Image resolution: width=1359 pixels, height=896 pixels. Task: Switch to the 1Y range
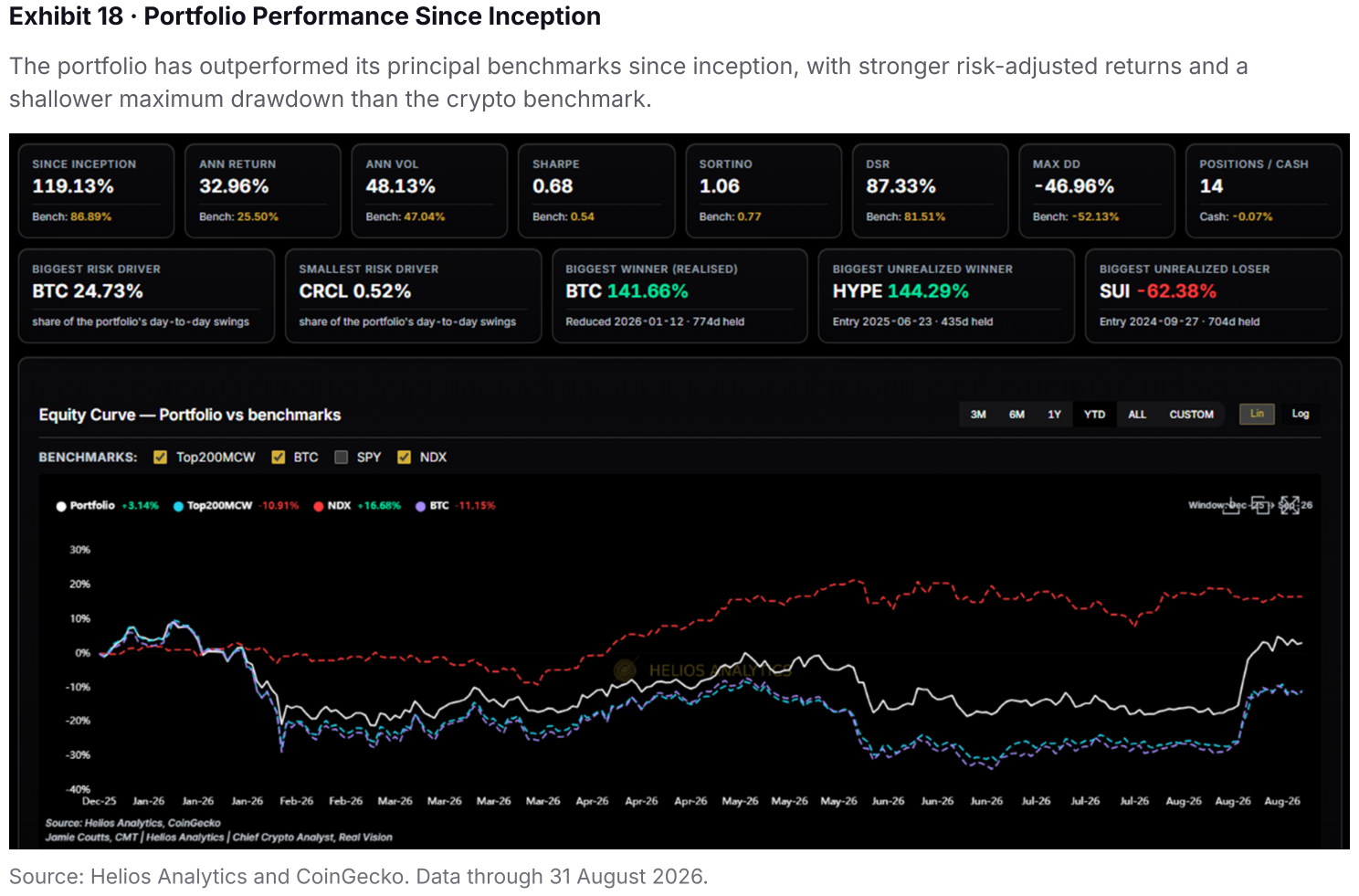tap(1054, 415)
